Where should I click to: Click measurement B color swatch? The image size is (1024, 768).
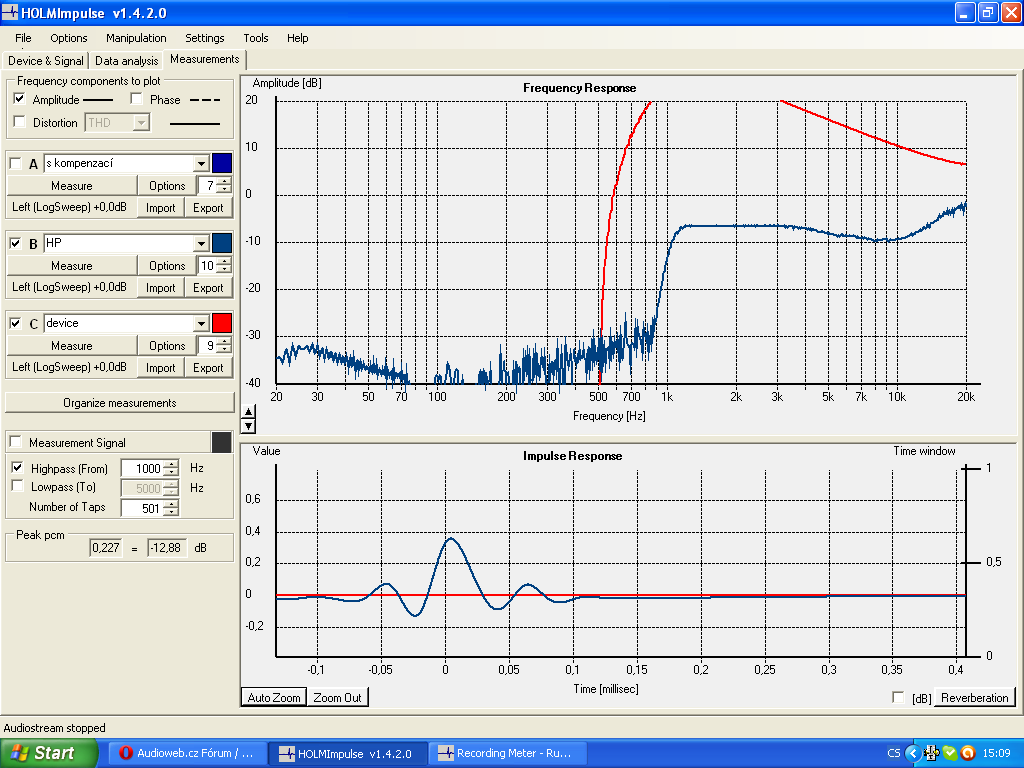pos(222,244)
